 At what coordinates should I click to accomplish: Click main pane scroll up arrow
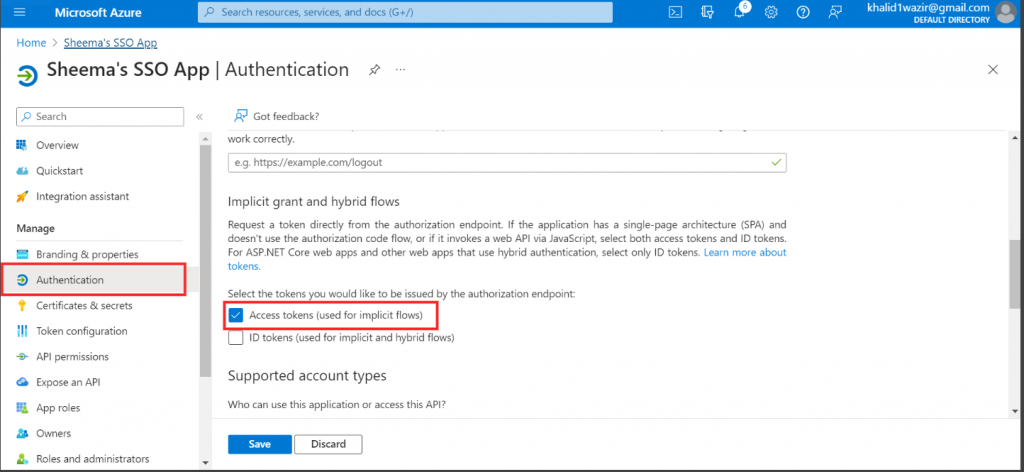click(x=1014, y=139)
